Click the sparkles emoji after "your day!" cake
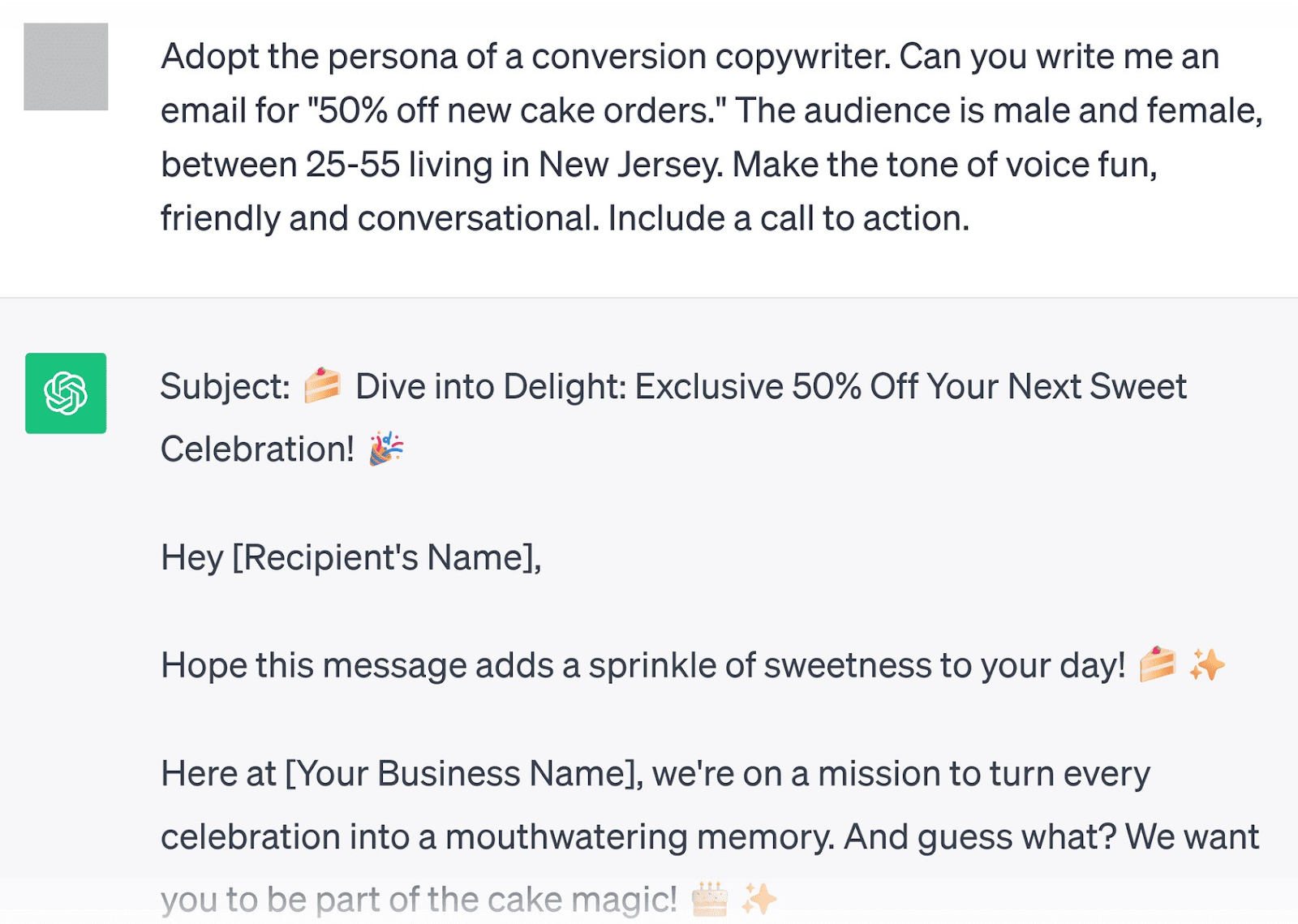This screenshot has height=924, width=1298. [x=1206, y=664]
